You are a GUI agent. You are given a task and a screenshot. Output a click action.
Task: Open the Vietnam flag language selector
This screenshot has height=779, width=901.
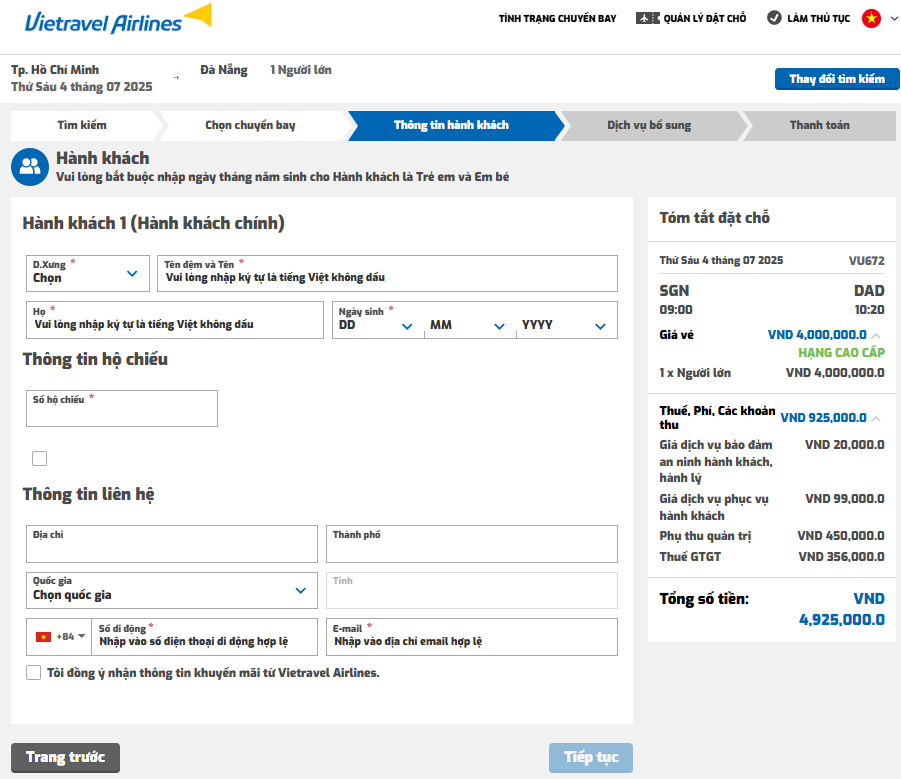[x=879, y=18]
